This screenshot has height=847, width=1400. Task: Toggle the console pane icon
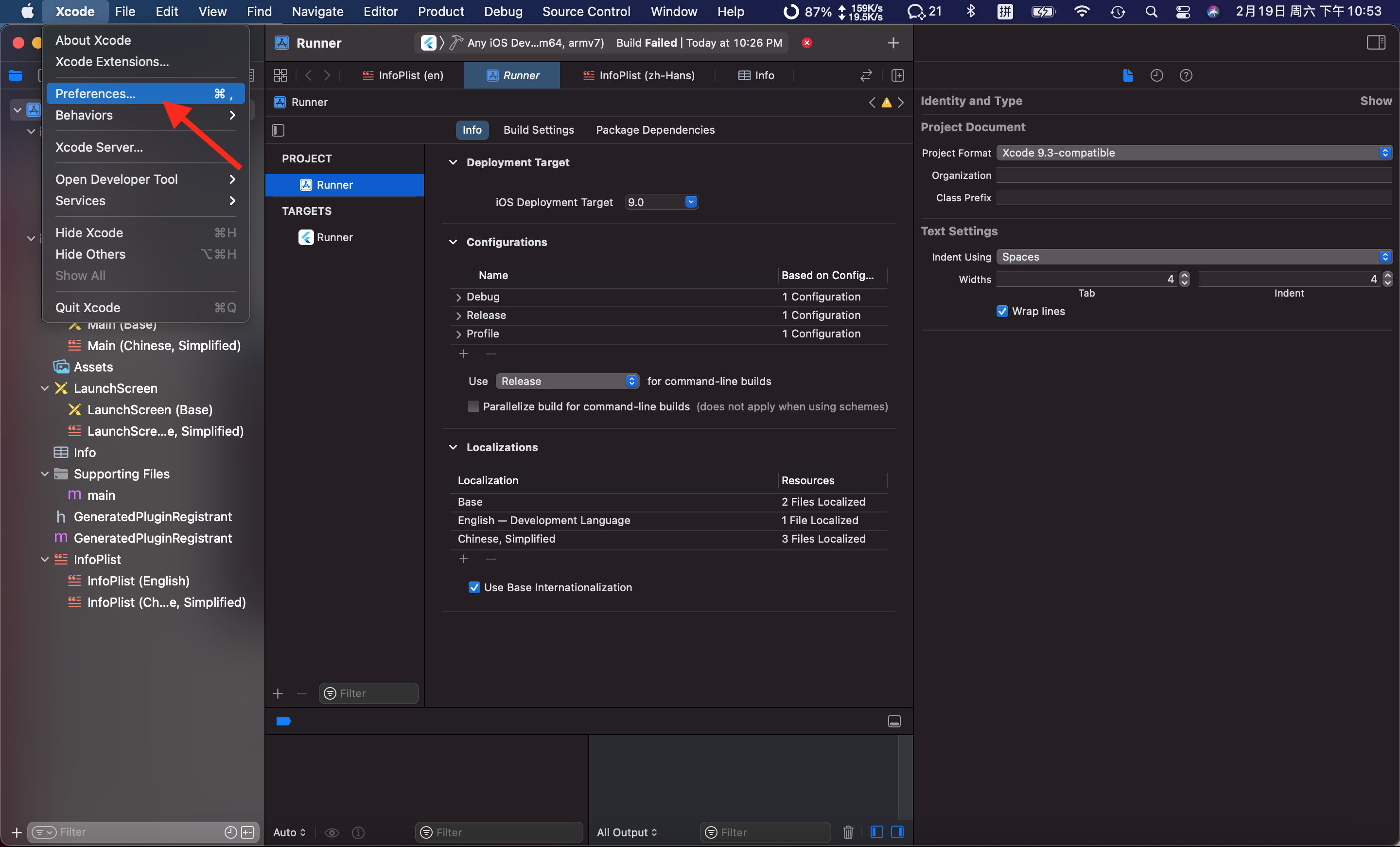tap(897, 832)
